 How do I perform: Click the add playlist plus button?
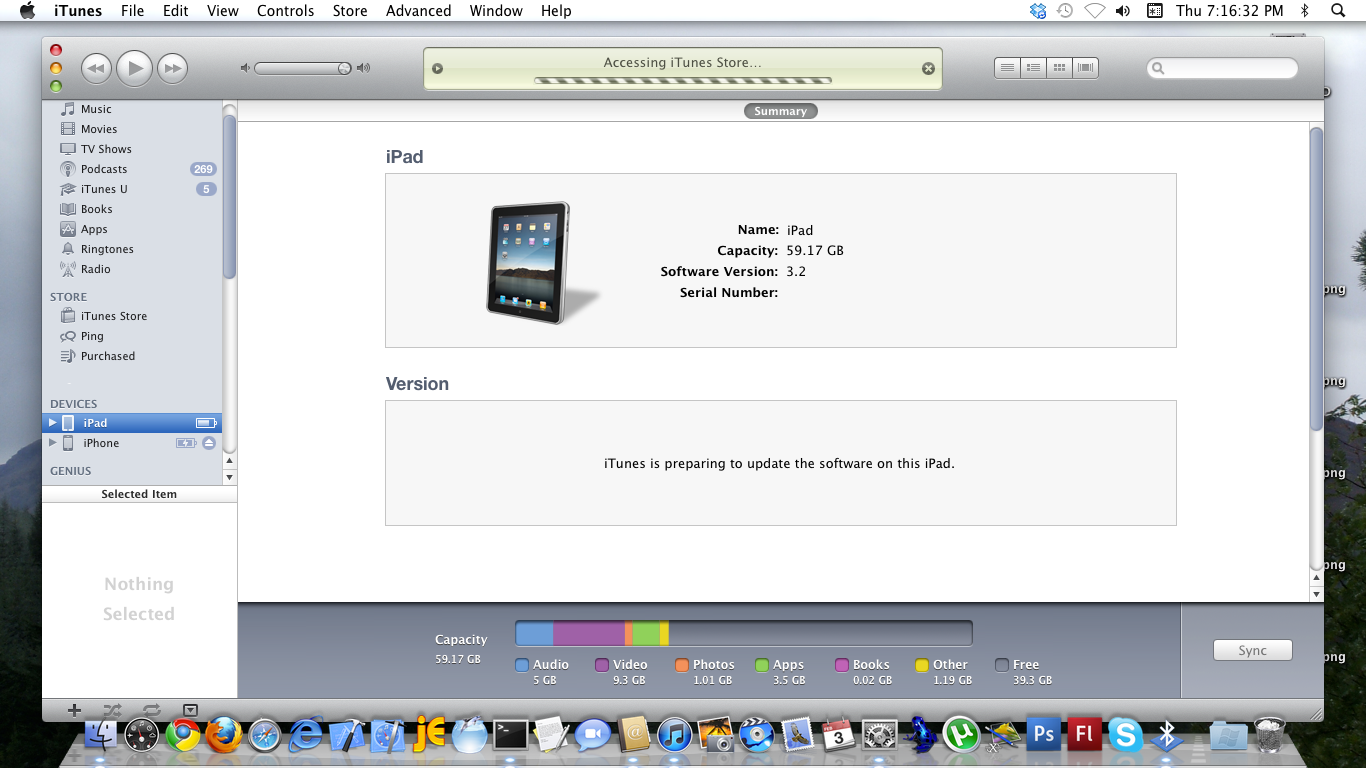pos(74,710)
